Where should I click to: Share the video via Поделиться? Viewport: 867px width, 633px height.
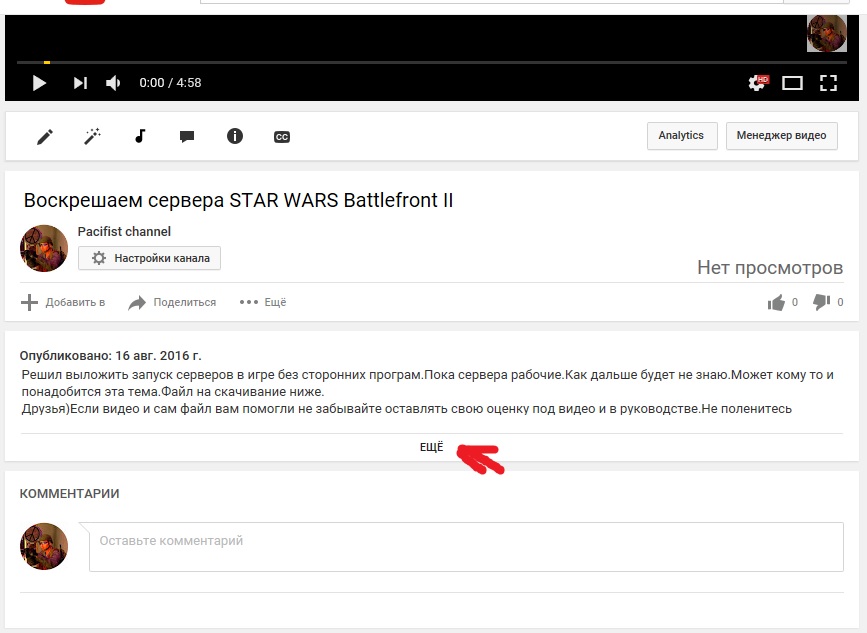point(172,302)
